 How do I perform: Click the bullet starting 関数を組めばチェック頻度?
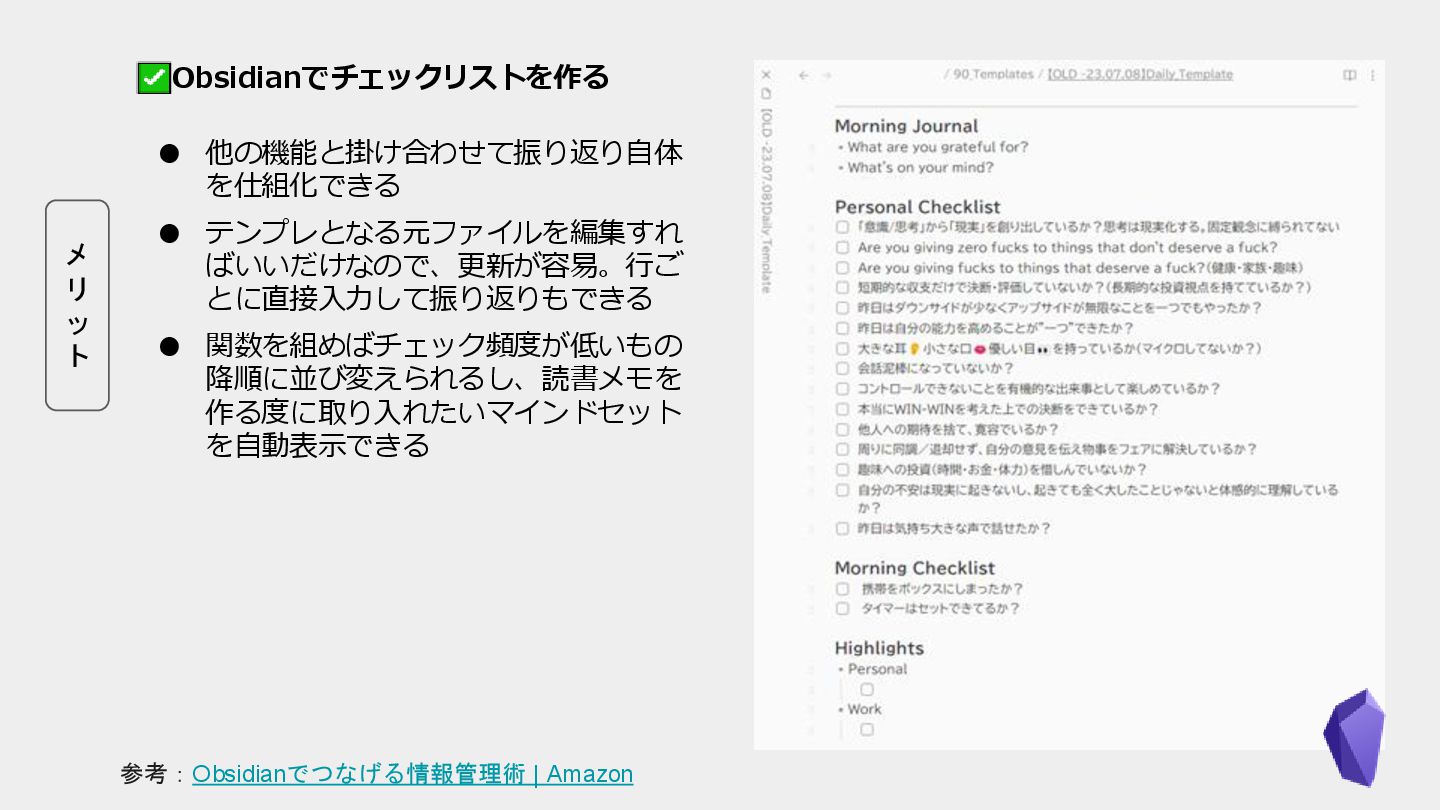445,394
